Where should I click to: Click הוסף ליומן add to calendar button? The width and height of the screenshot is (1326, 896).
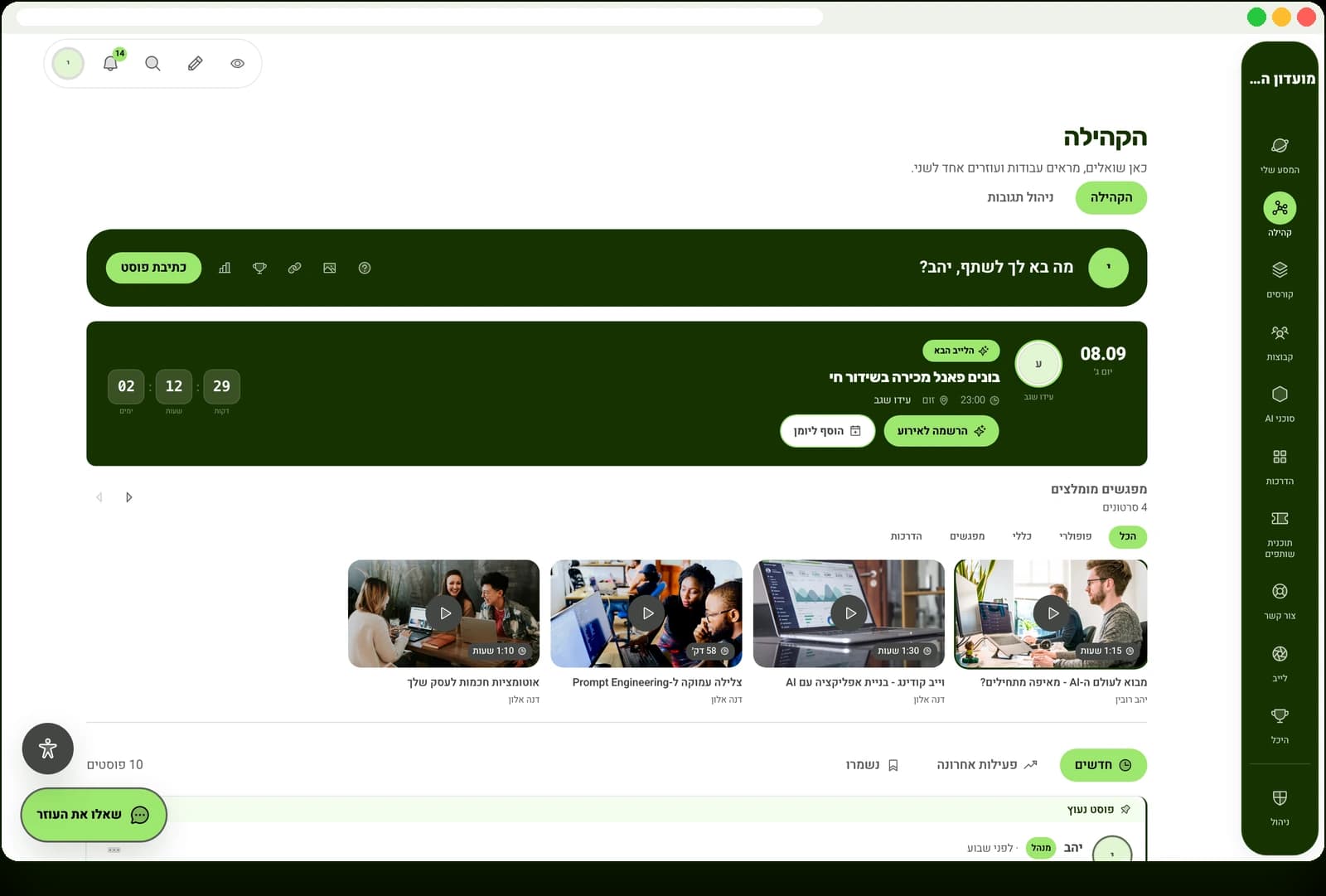pos(827,431)
